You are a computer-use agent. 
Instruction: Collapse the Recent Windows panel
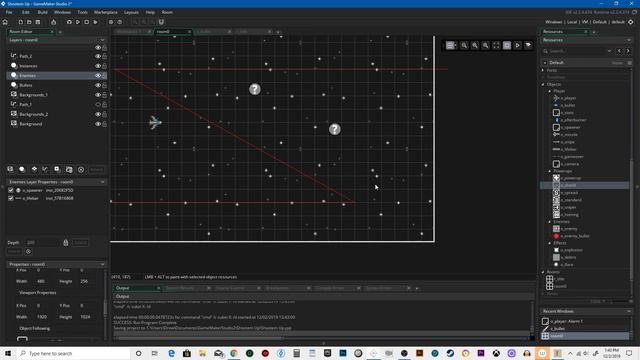coord(629,311)
